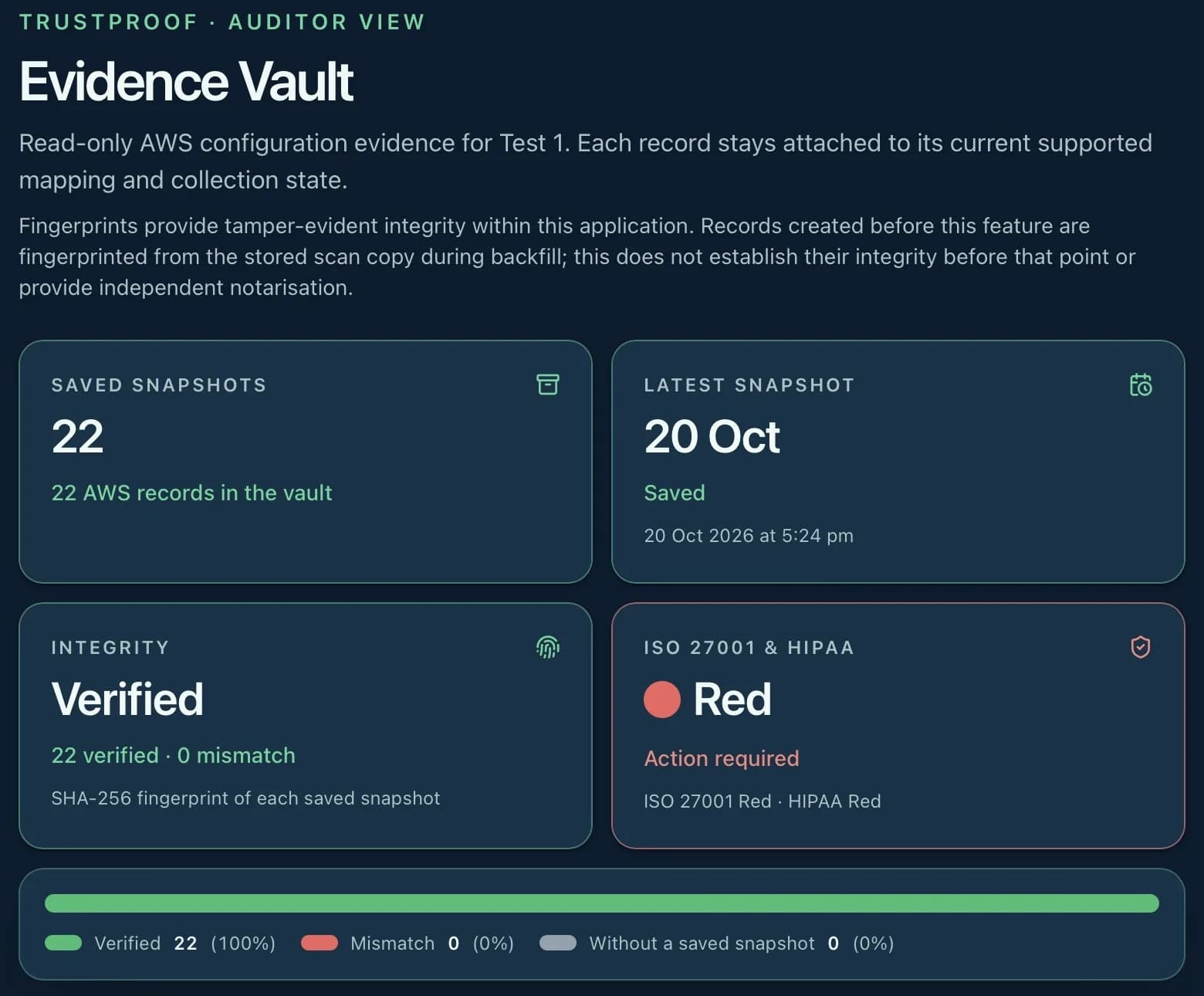Select the '22 verified · 0 mismatch' text
This screenshot has width=1204, height=996.
(174, 755)
